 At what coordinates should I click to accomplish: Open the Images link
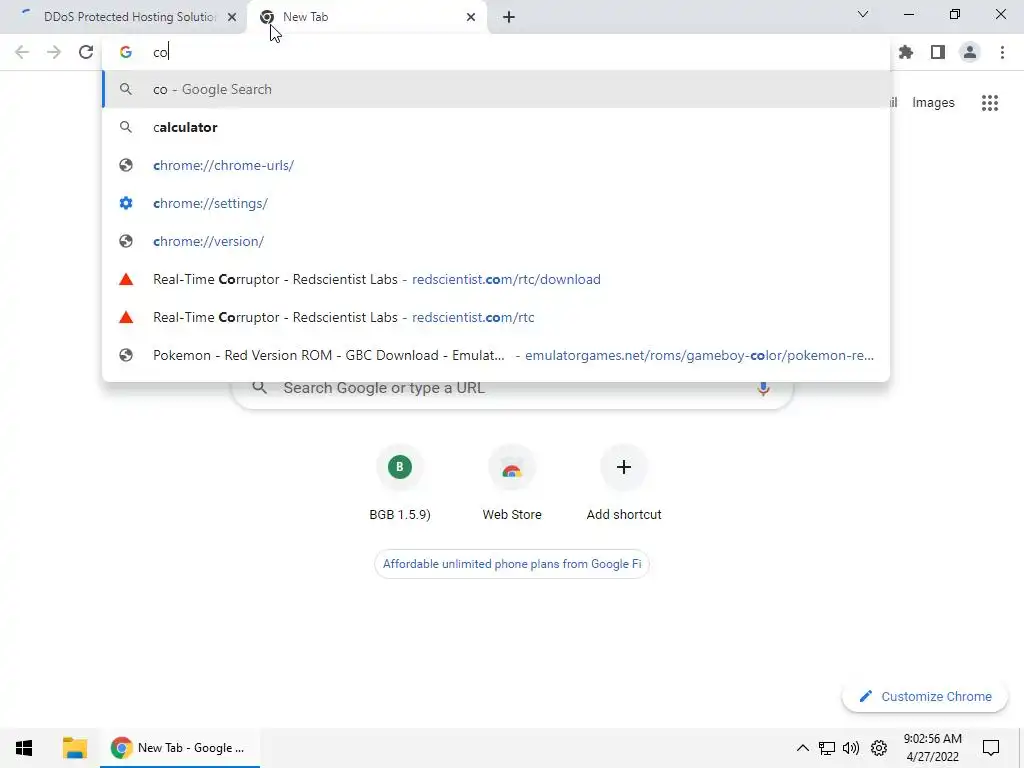pyautogui.click(x=933, y=103)
